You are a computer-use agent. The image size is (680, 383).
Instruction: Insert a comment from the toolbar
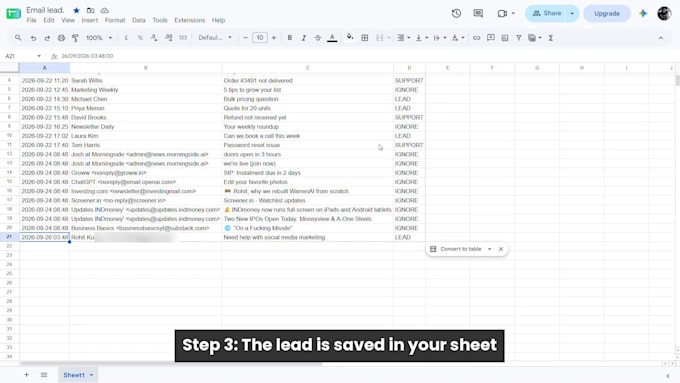coord(490,38)
